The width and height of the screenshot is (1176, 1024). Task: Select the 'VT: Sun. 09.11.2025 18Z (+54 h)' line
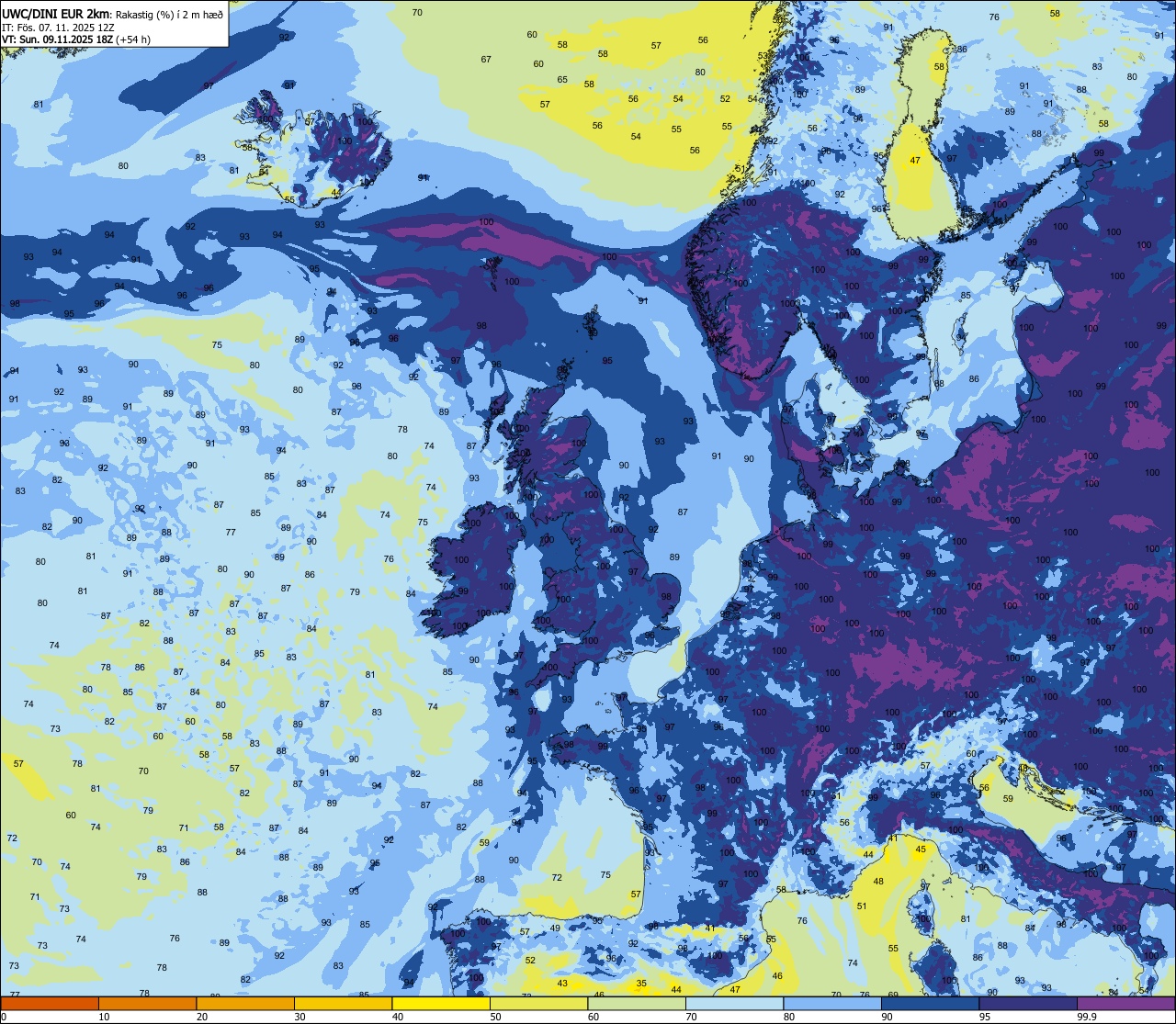(76, 39)
